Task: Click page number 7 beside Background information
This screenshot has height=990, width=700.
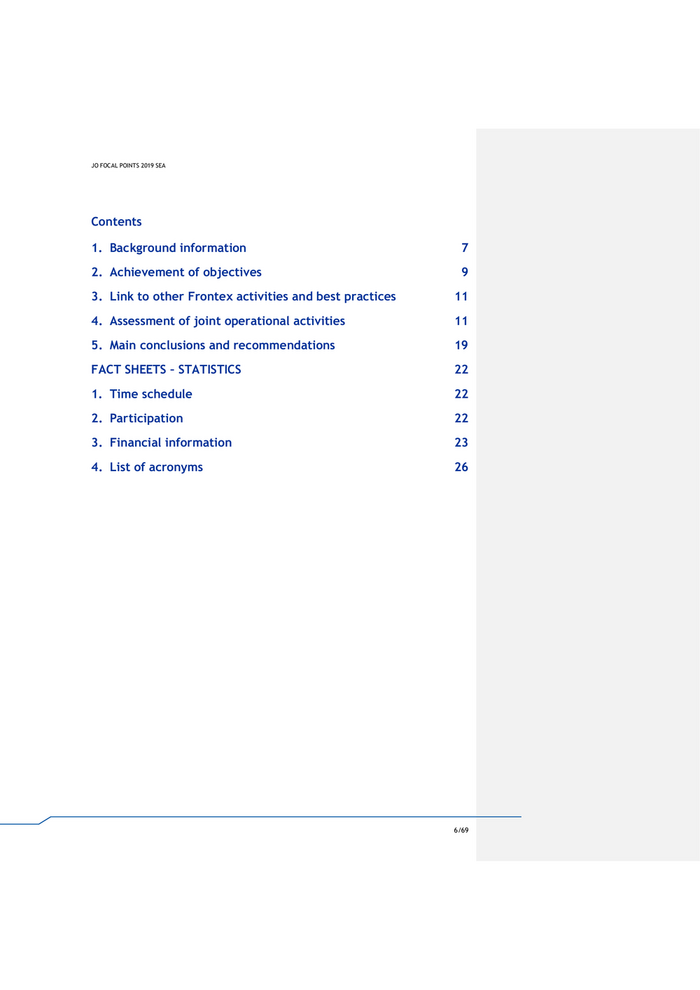Action: point(464,248)
